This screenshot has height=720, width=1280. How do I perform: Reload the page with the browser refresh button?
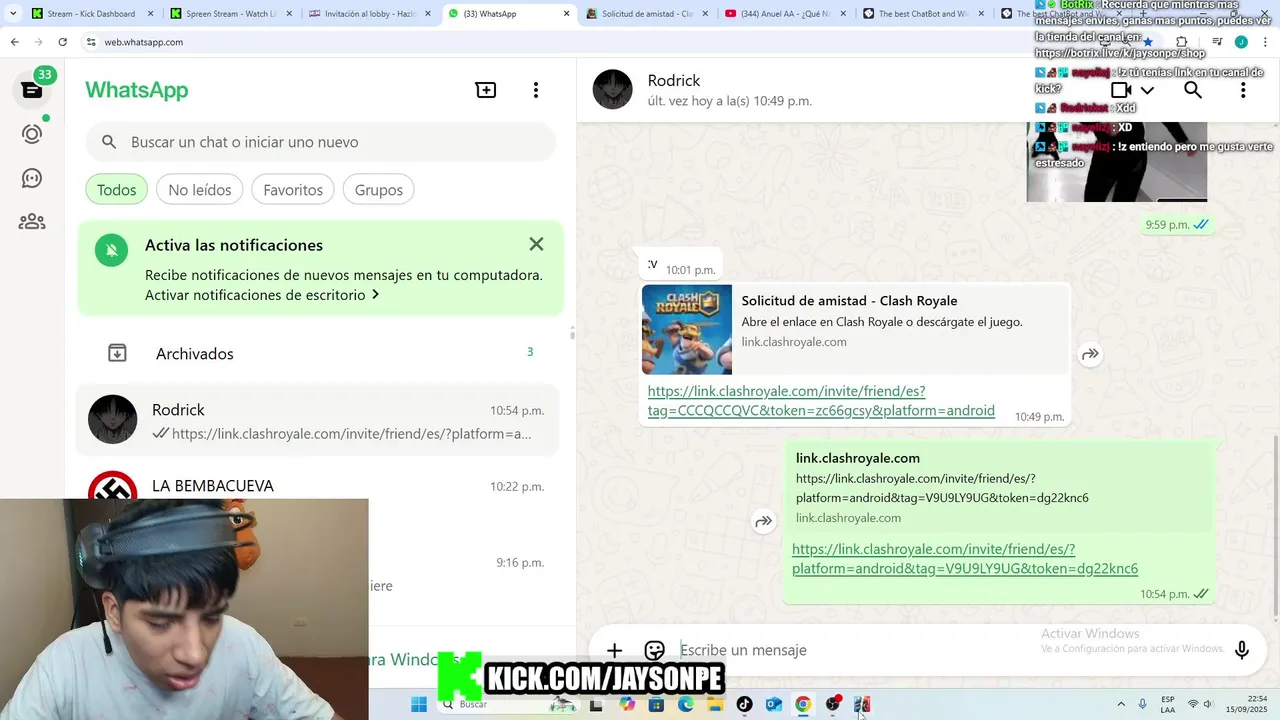click(x=62, y=42)
